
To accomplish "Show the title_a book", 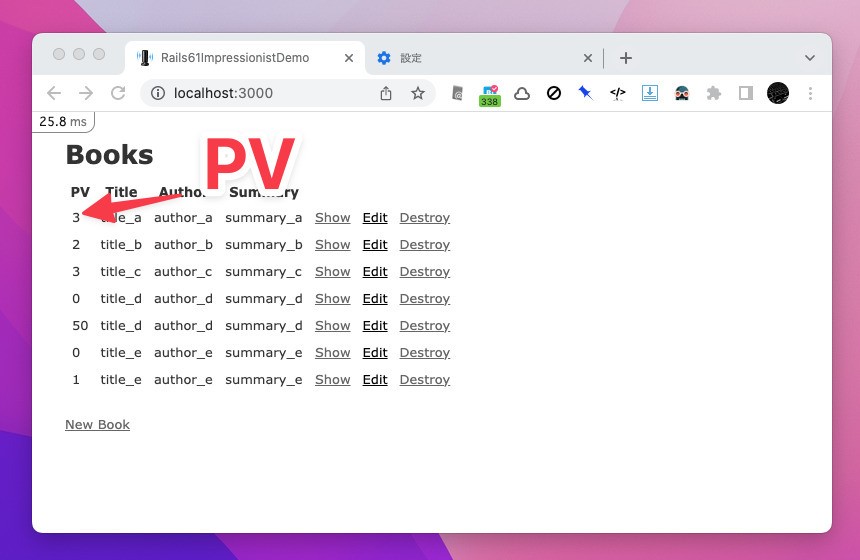I will (x=332, y=218).
